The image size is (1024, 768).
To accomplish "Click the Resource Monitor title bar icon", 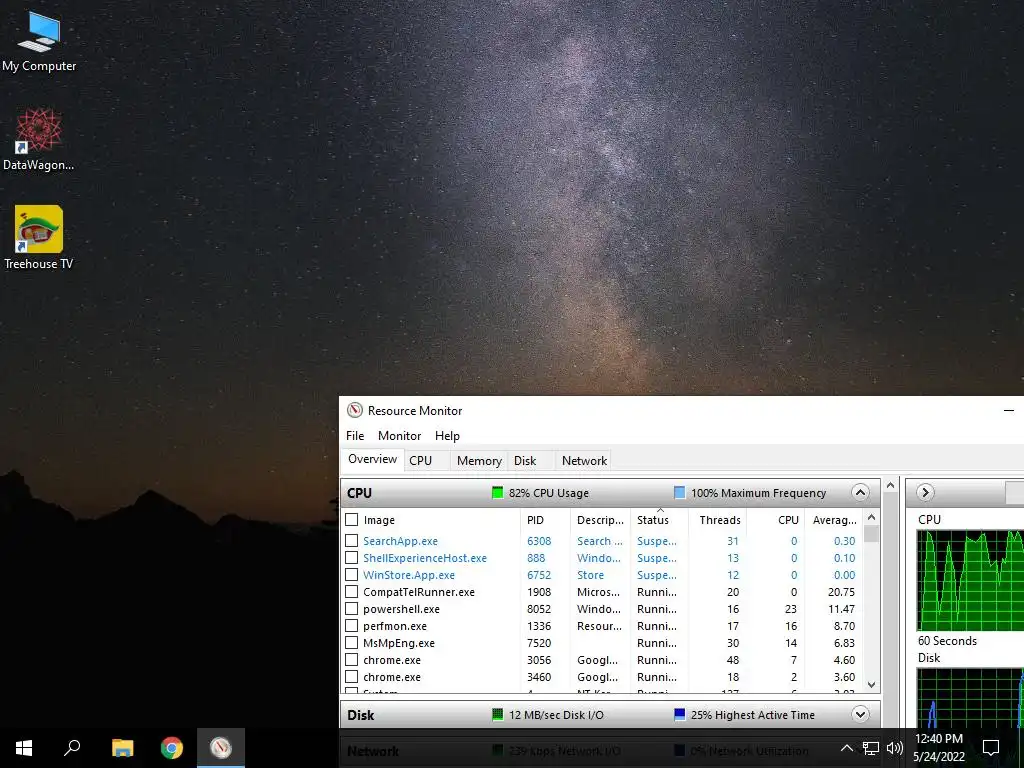I will tap(355, 410).
